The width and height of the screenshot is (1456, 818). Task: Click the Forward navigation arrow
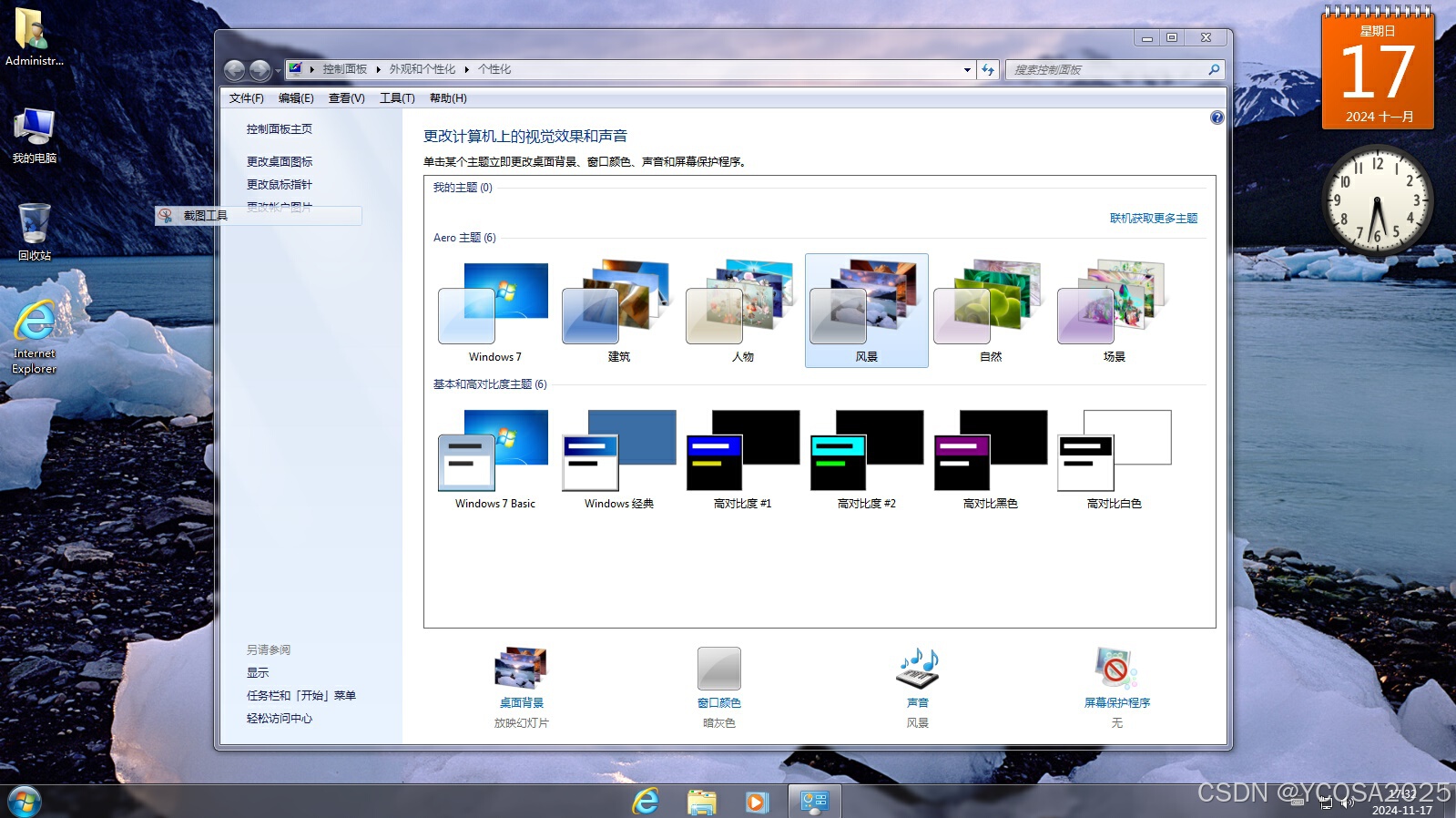(x=260, y=69)
